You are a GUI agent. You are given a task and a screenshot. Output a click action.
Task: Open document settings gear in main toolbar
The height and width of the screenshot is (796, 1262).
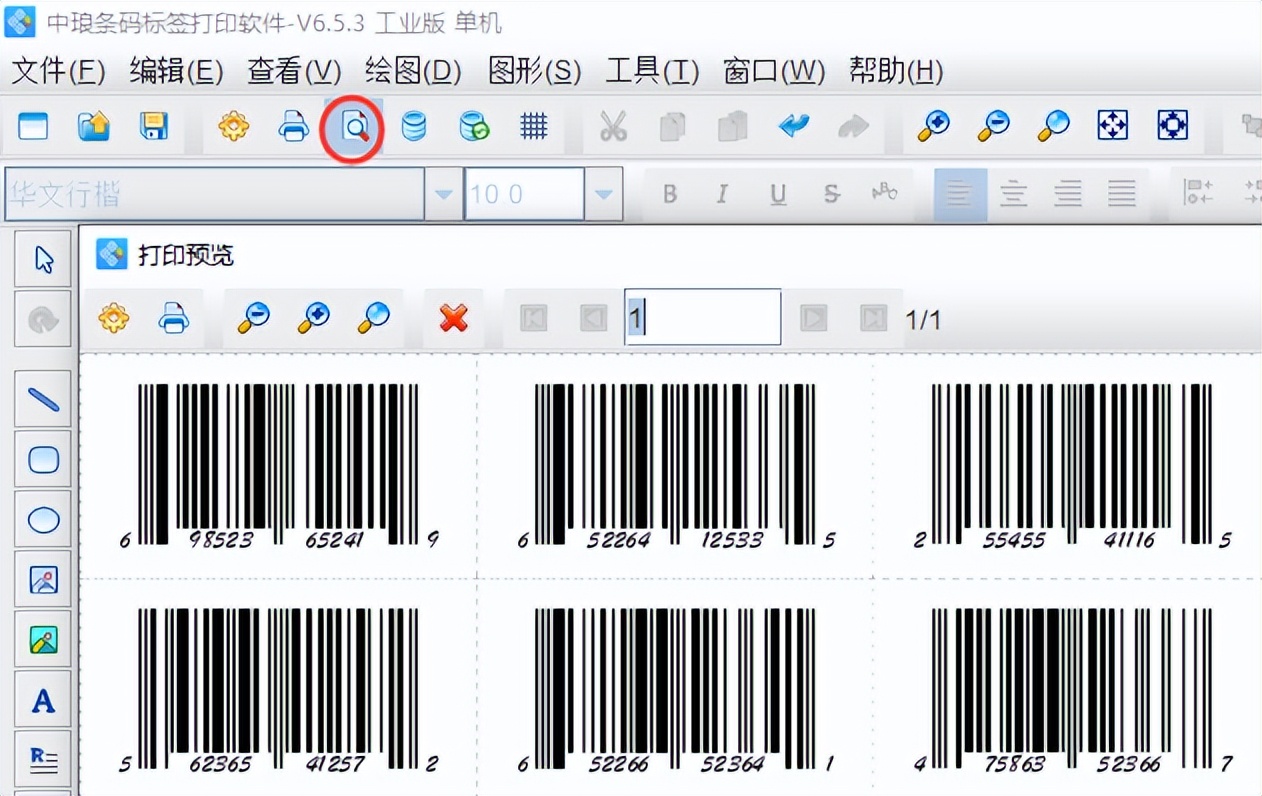tap(233, 126)
